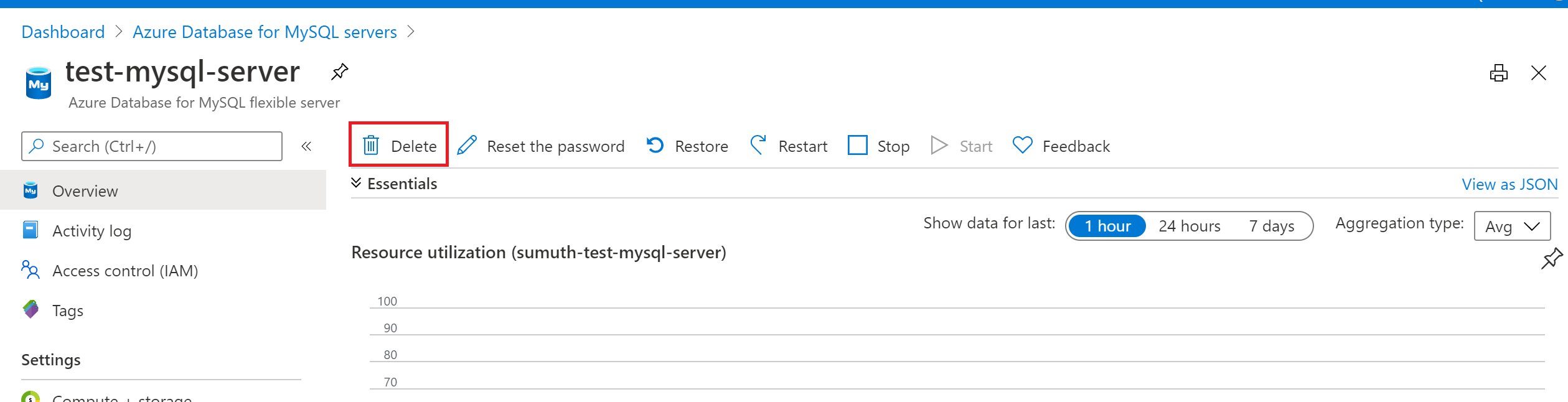Open Access control (IAM) page
This screenshot has width=1568, height=402.
coord(125,271)
